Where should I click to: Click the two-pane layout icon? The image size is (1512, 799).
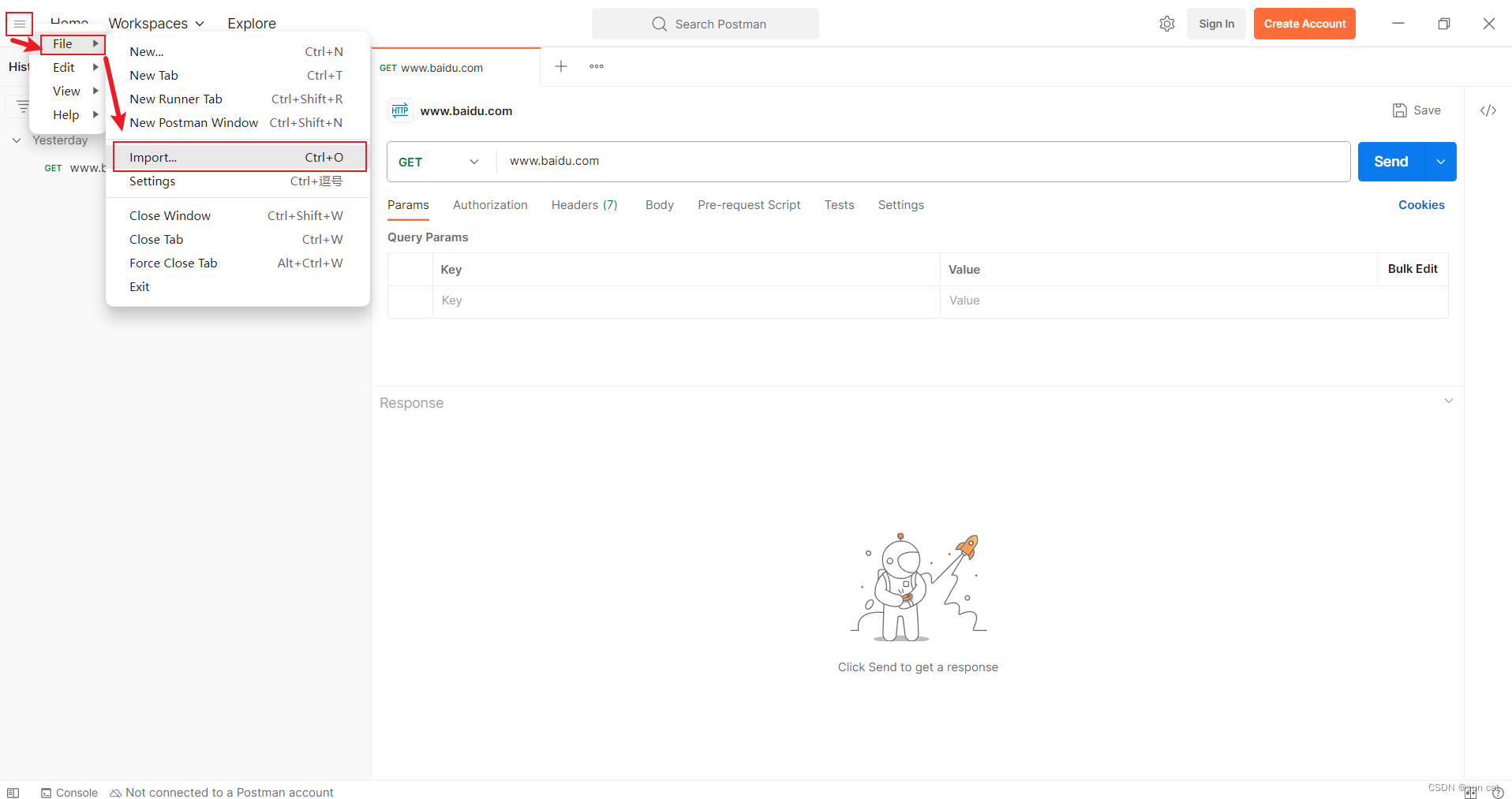click(1471, 793)
